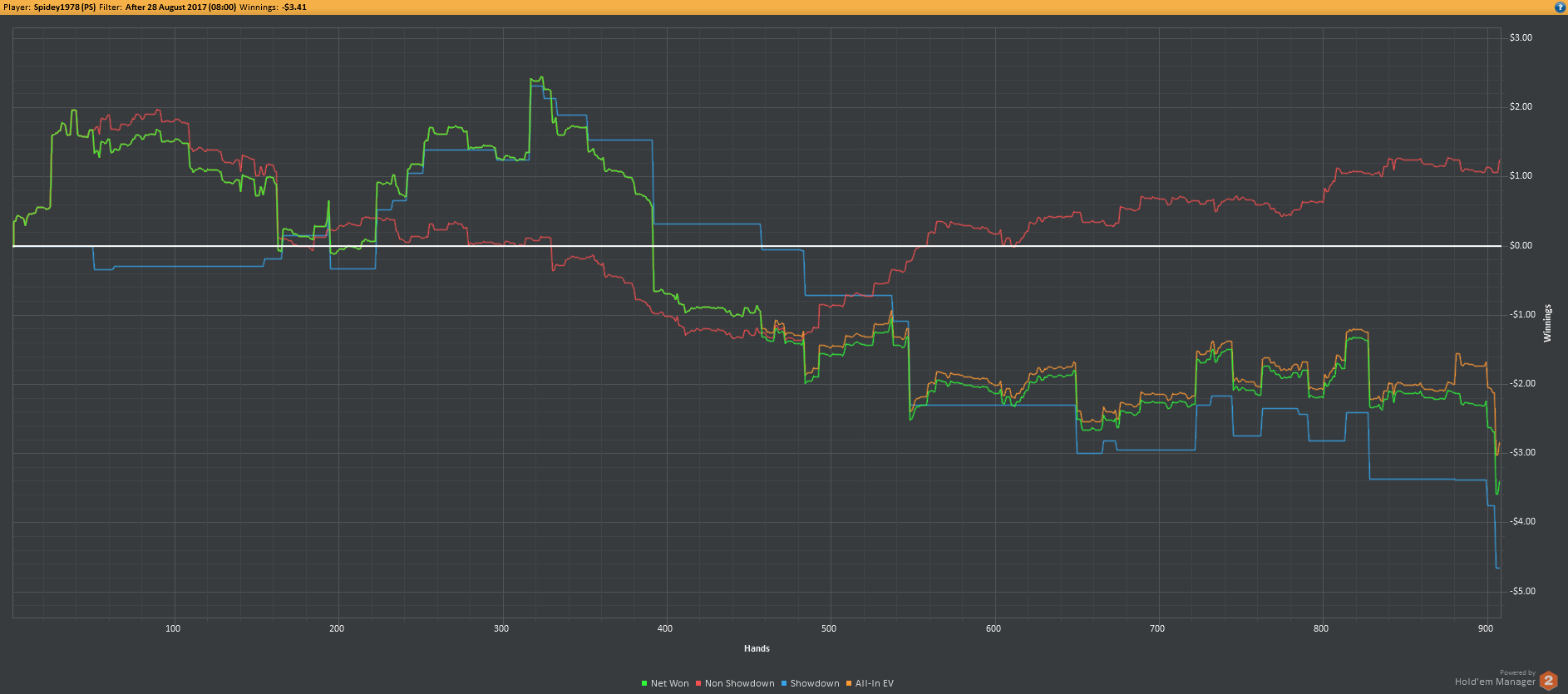Toggle the All-In EV series label

875,683
